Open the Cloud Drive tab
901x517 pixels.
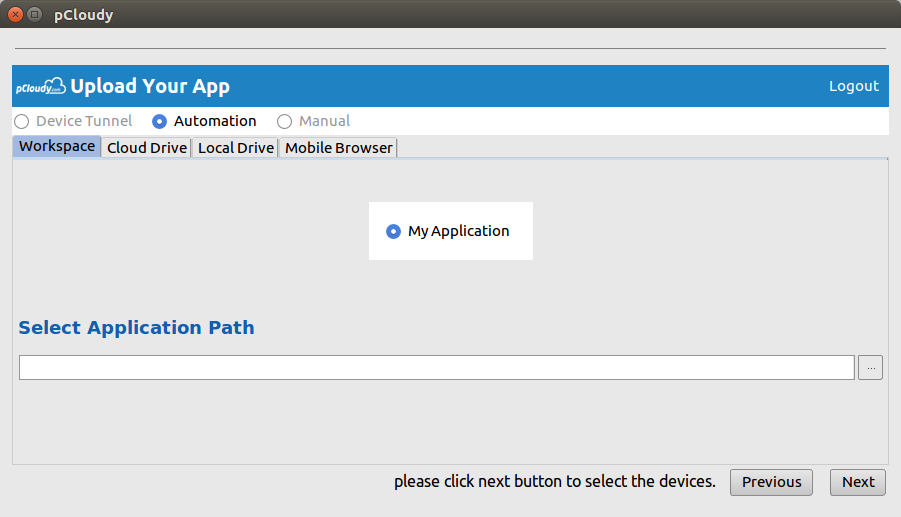[147, 148]
